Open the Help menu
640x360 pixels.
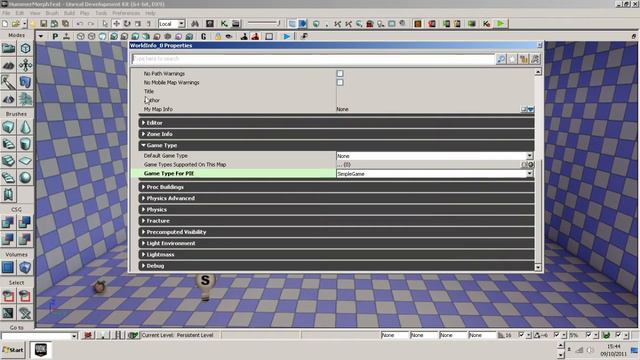pos(150,13)
